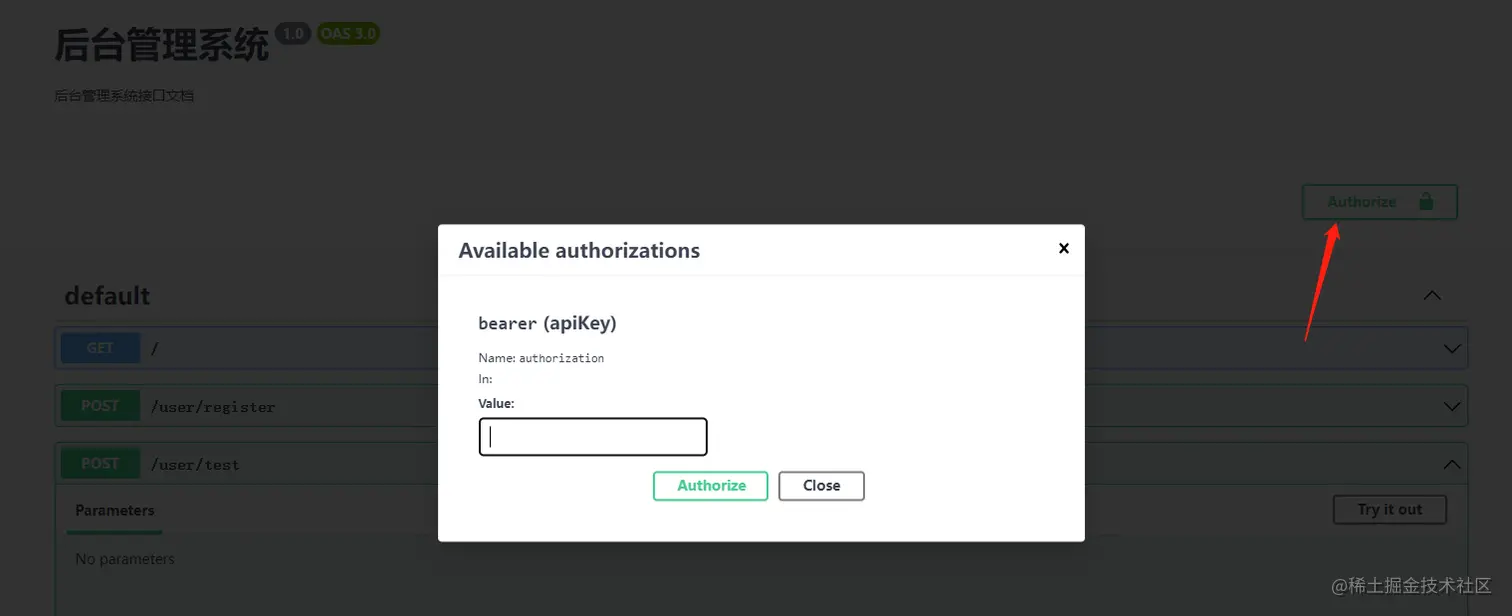Click the OAS 3.0 badge
This screenshot has width=1512, height=616.
tap(348, 34)
